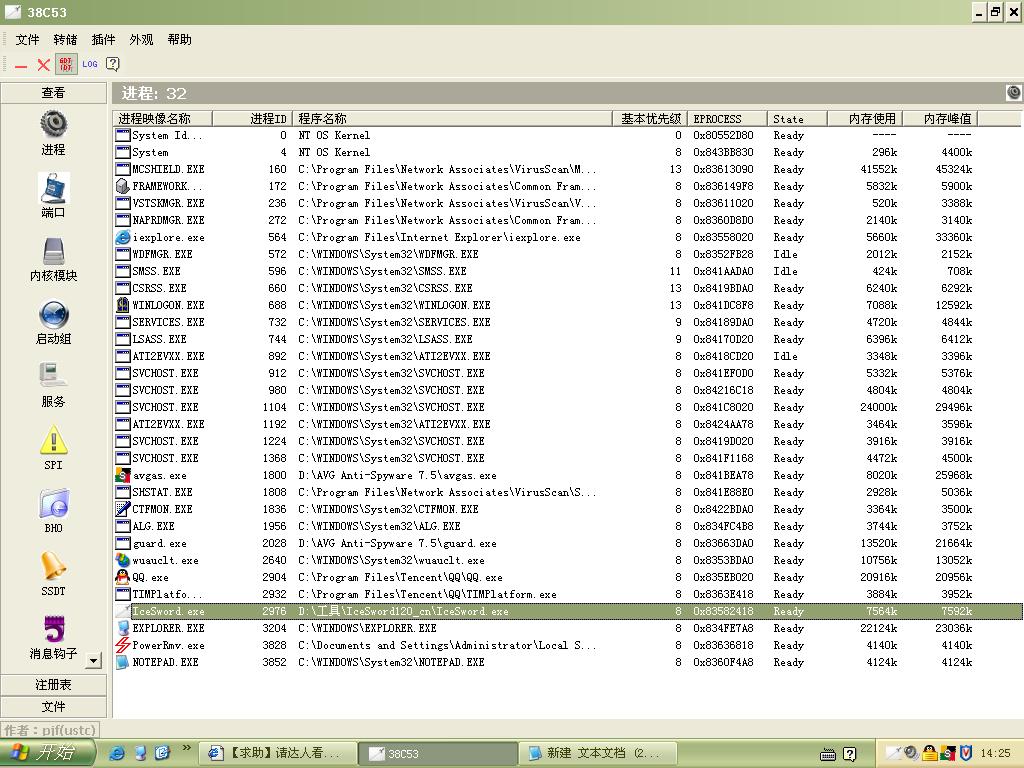The width and height of the screenshot is (1024, 768).
Task: Select the 内核模块 kernel modules icon
Action: coord(53,252)
